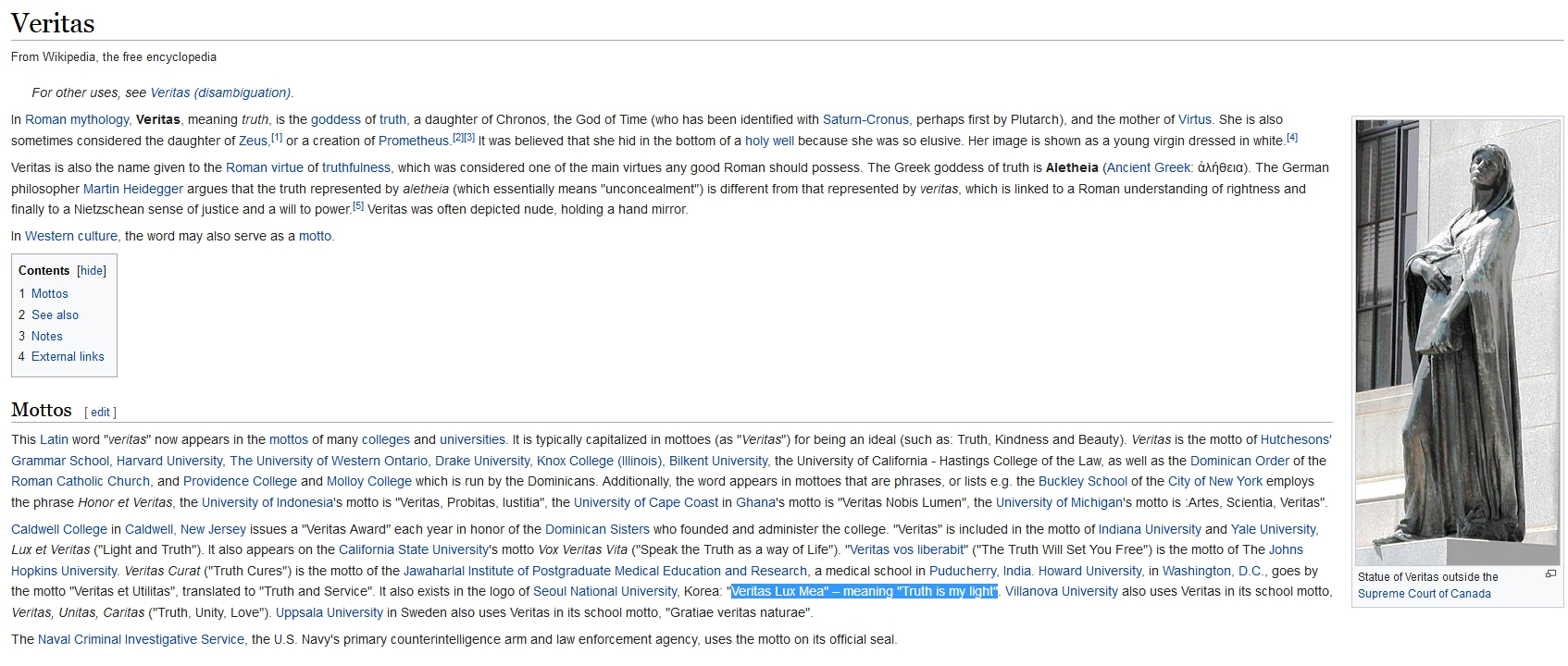This screenshot has width=1568, height=666.
Task: Open the Western culture link
Action: pos(71,237)
